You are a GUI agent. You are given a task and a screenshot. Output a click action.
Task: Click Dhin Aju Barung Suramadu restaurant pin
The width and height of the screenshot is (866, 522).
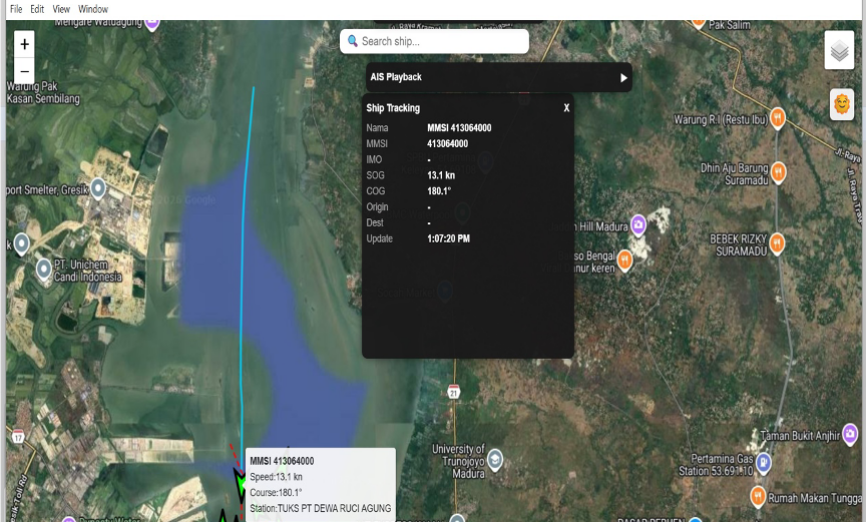[778, 172]
